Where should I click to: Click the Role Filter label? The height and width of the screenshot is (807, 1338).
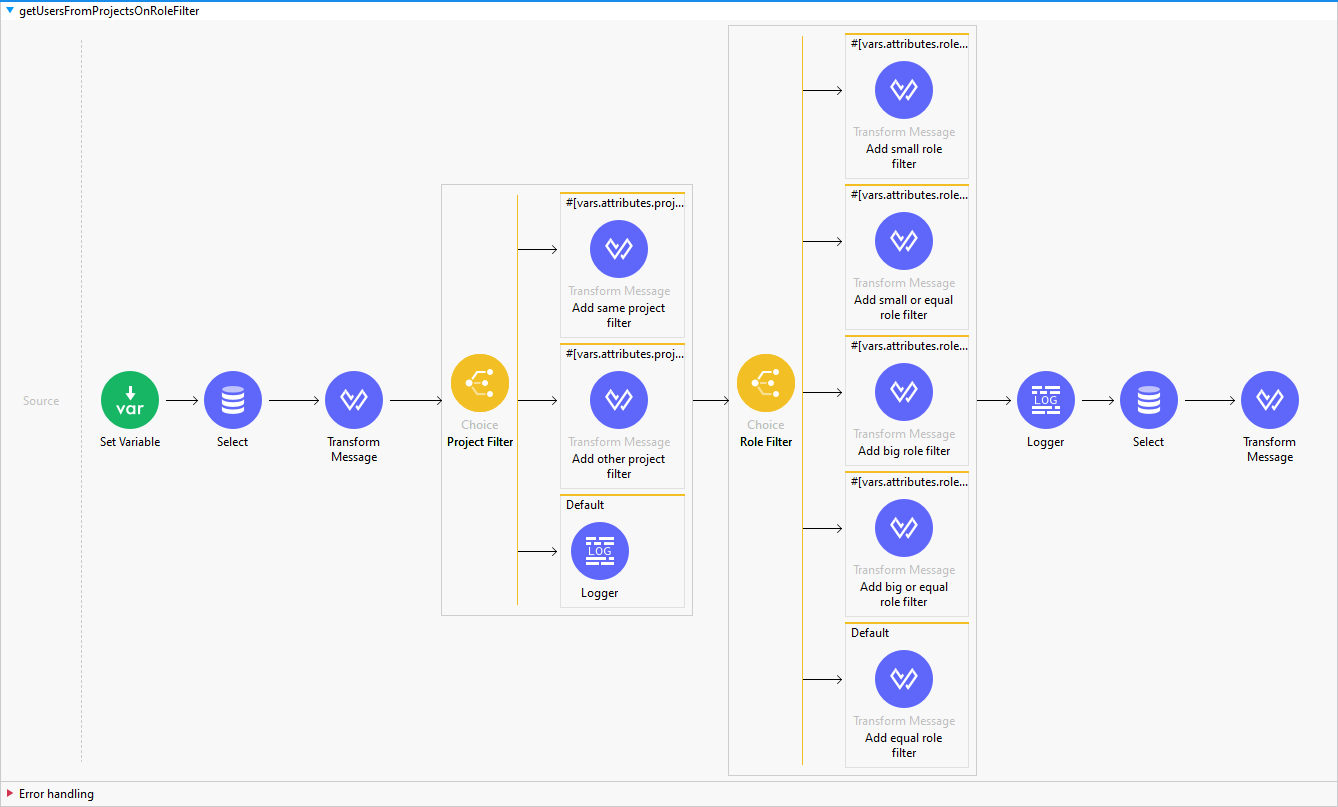766,442
